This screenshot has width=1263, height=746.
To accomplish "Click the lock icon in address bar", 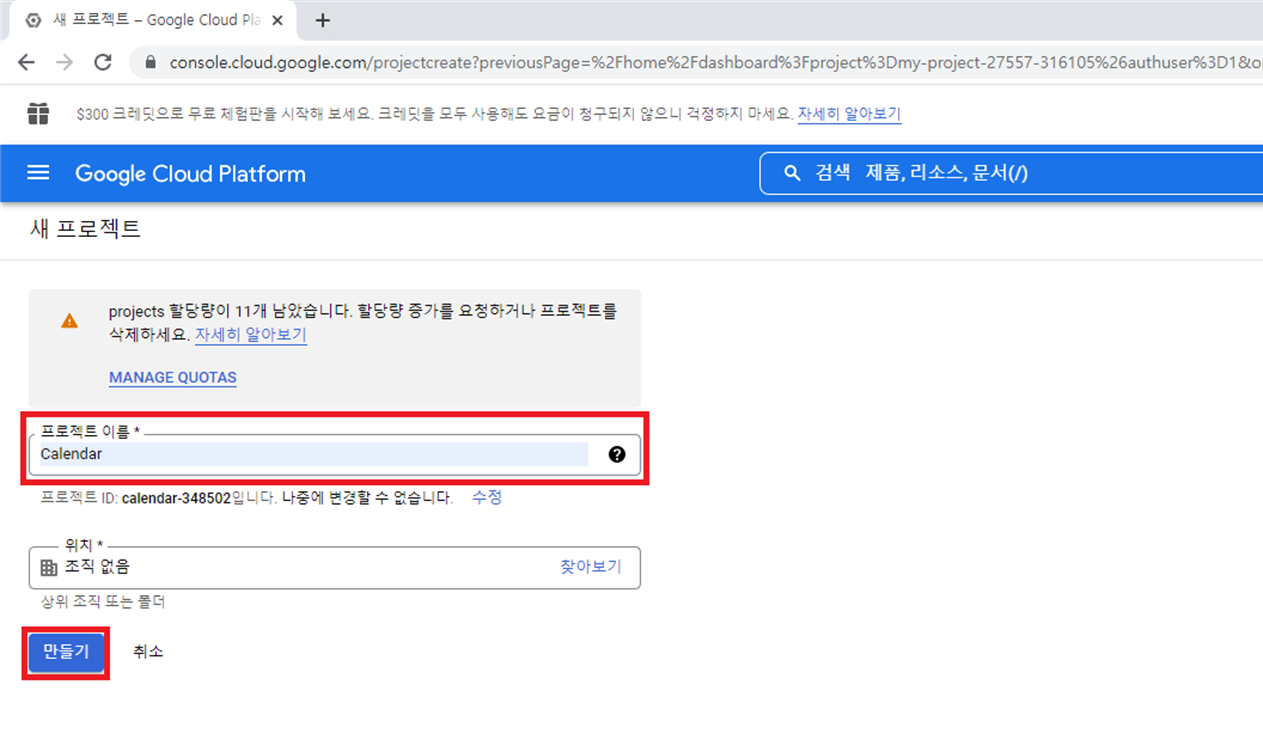I will coord(151,62).
